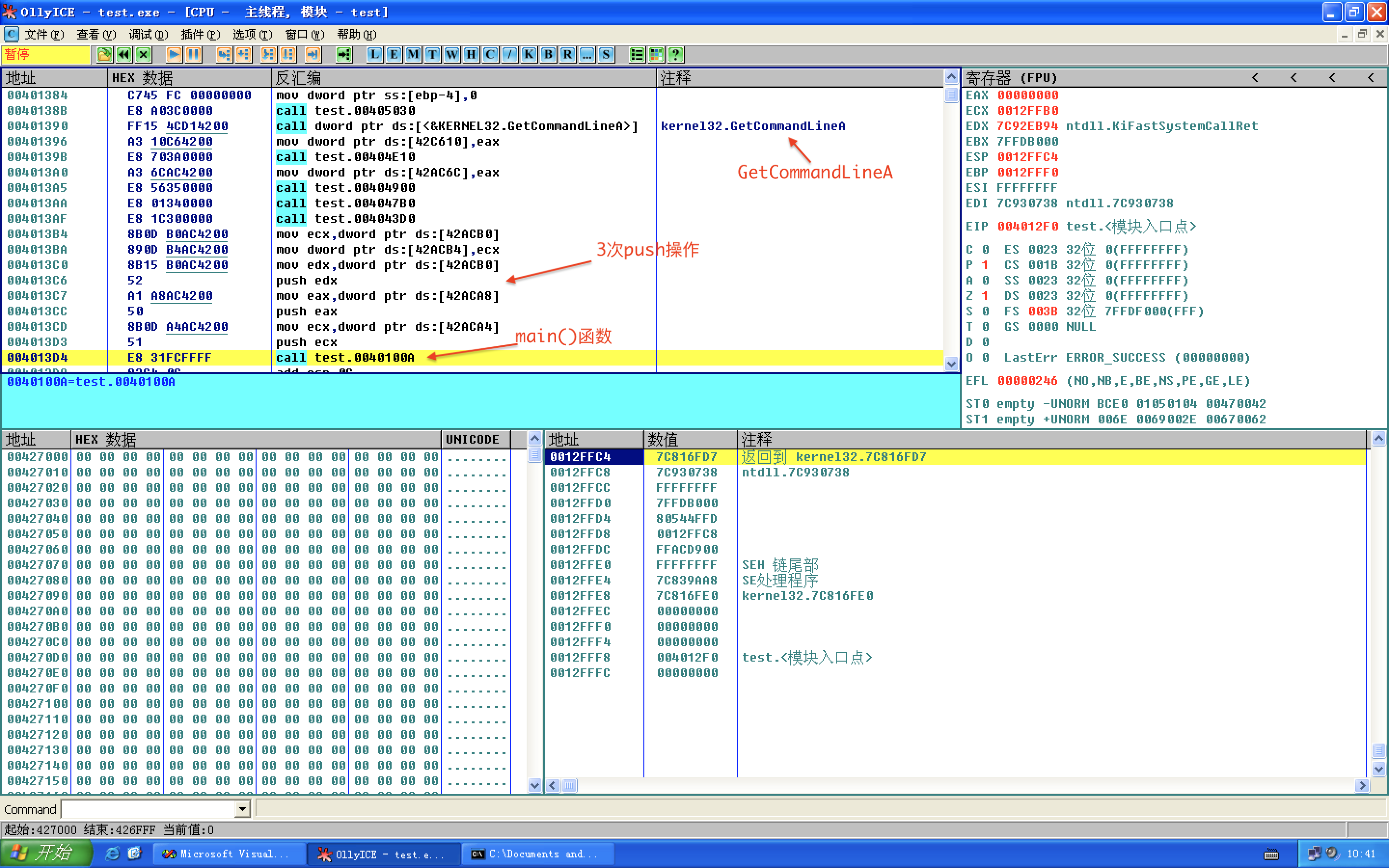Run the program with the Play icon
The height and width of the screenshot is (868, 1389).
click(x=174, y=54)
